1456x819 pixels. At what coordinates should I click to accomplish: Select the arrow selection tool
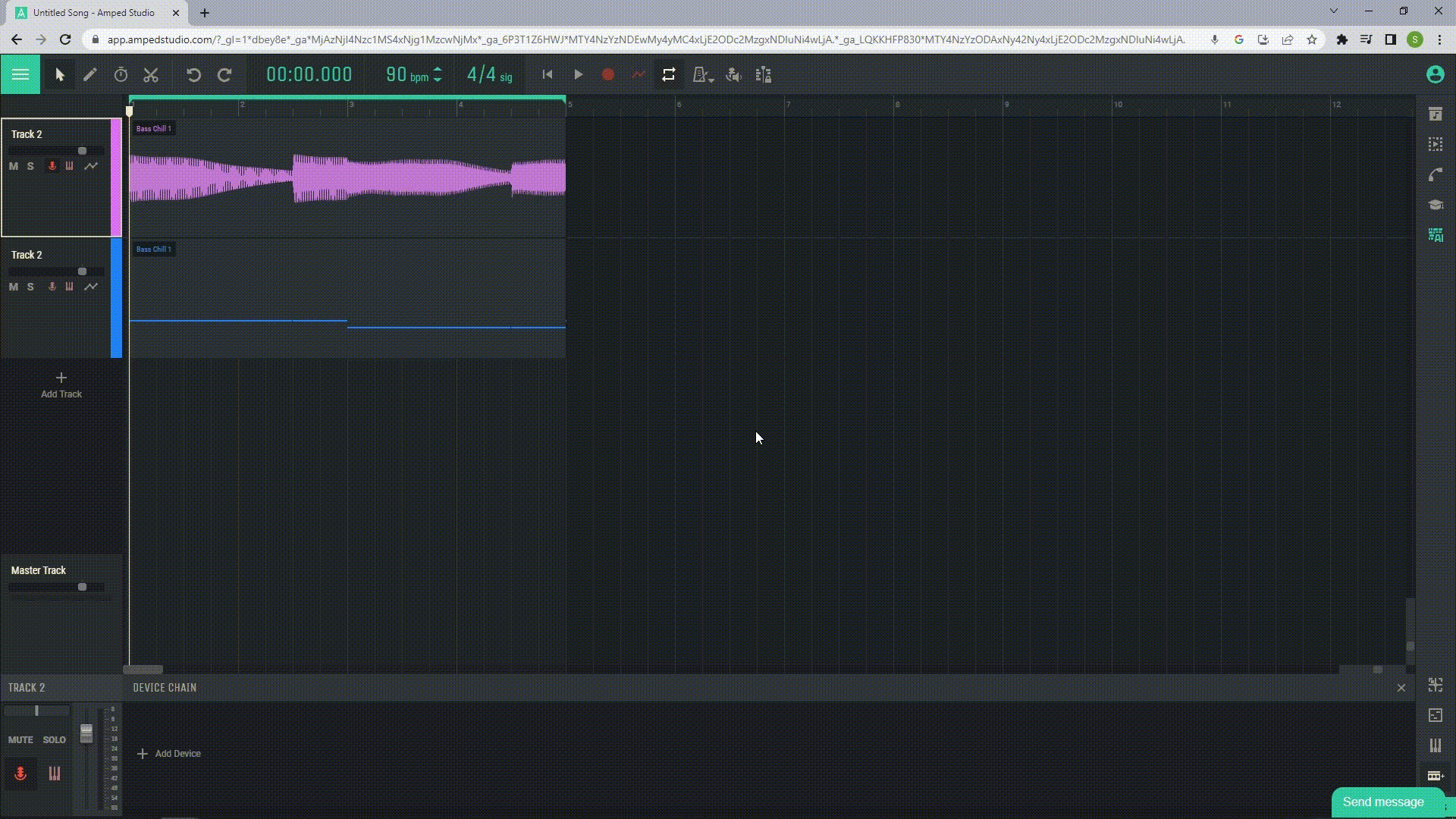tap(59, 74)
